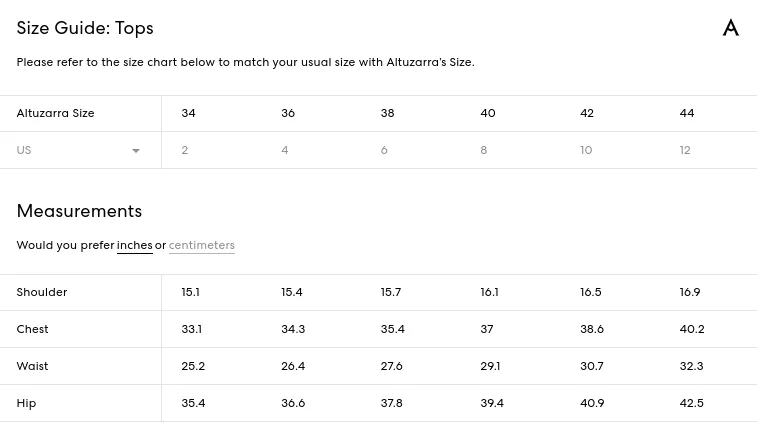Click the Shoulder row label
This screenshot has width=757, height=442.
(42, 292)
